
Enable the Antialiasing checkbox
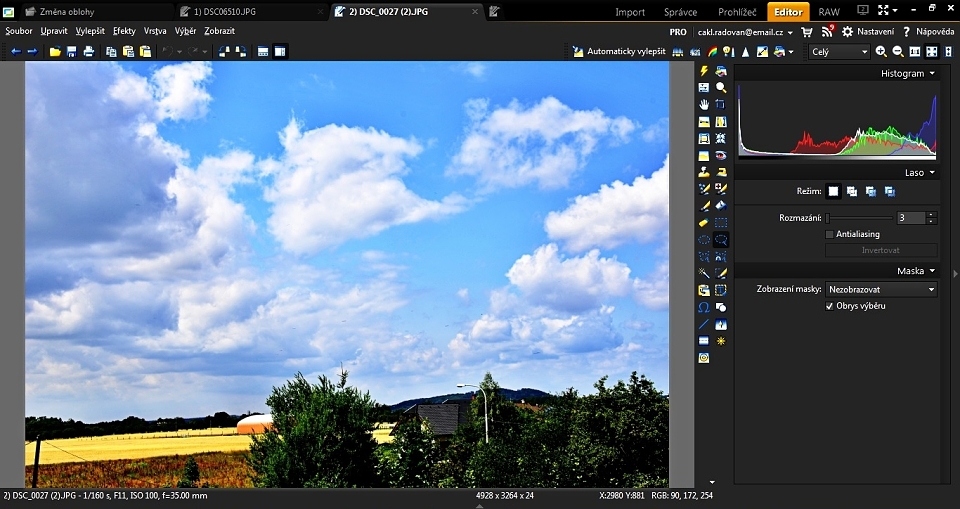(829, 234)
